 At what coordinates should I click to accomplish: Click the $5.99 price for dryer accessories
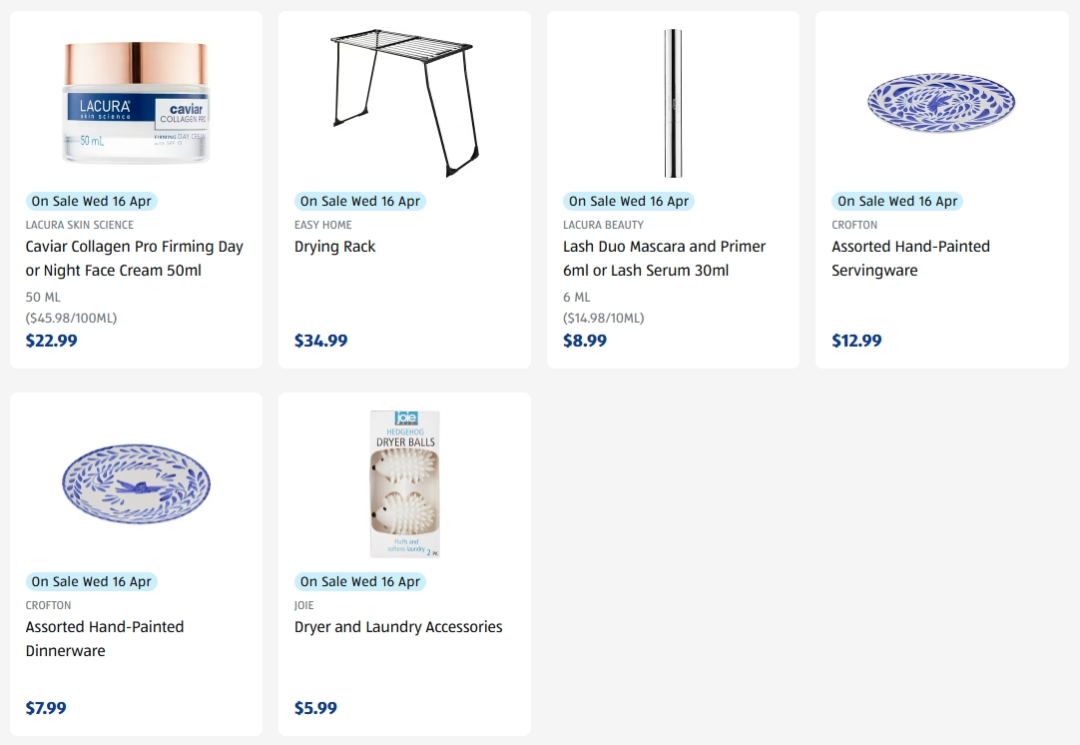315,709
